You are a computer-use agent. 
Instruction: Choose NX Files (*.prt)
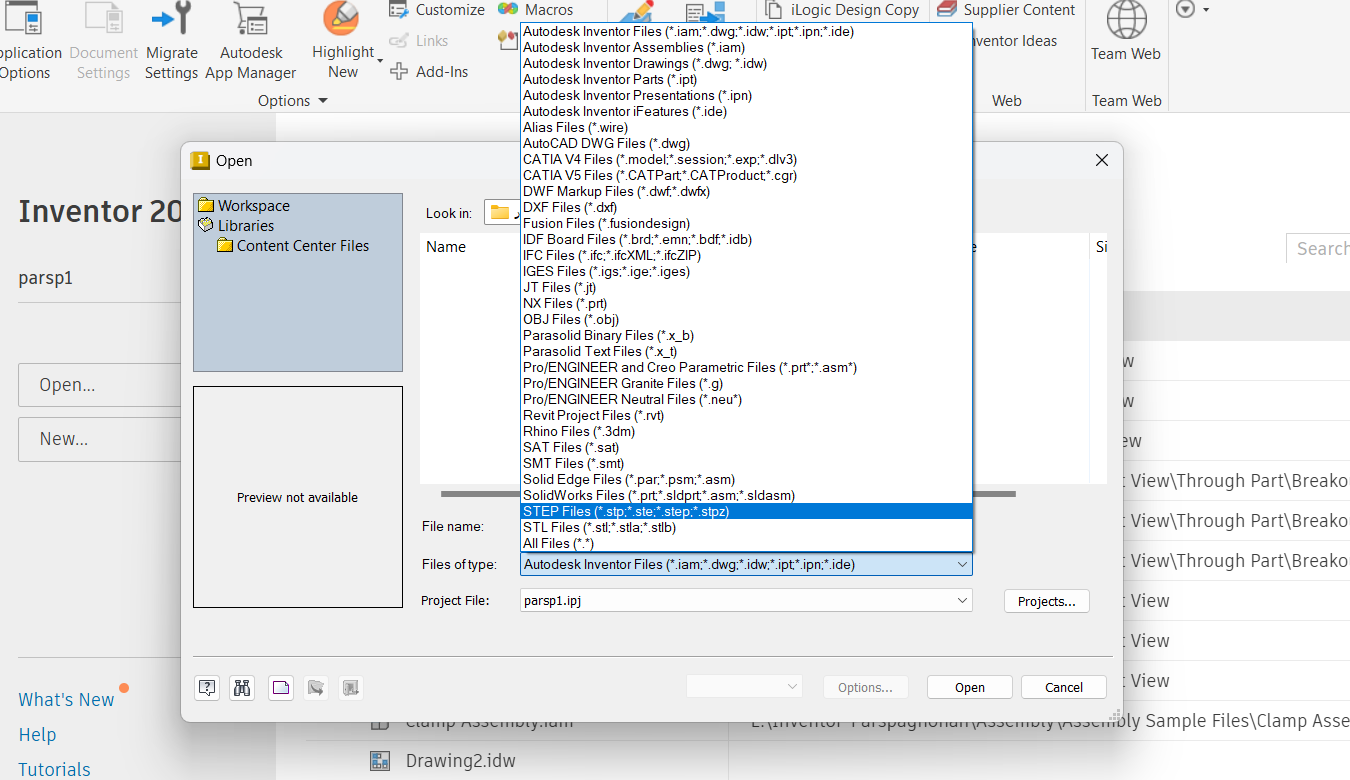pyautogui.click(x=746, y=303)
